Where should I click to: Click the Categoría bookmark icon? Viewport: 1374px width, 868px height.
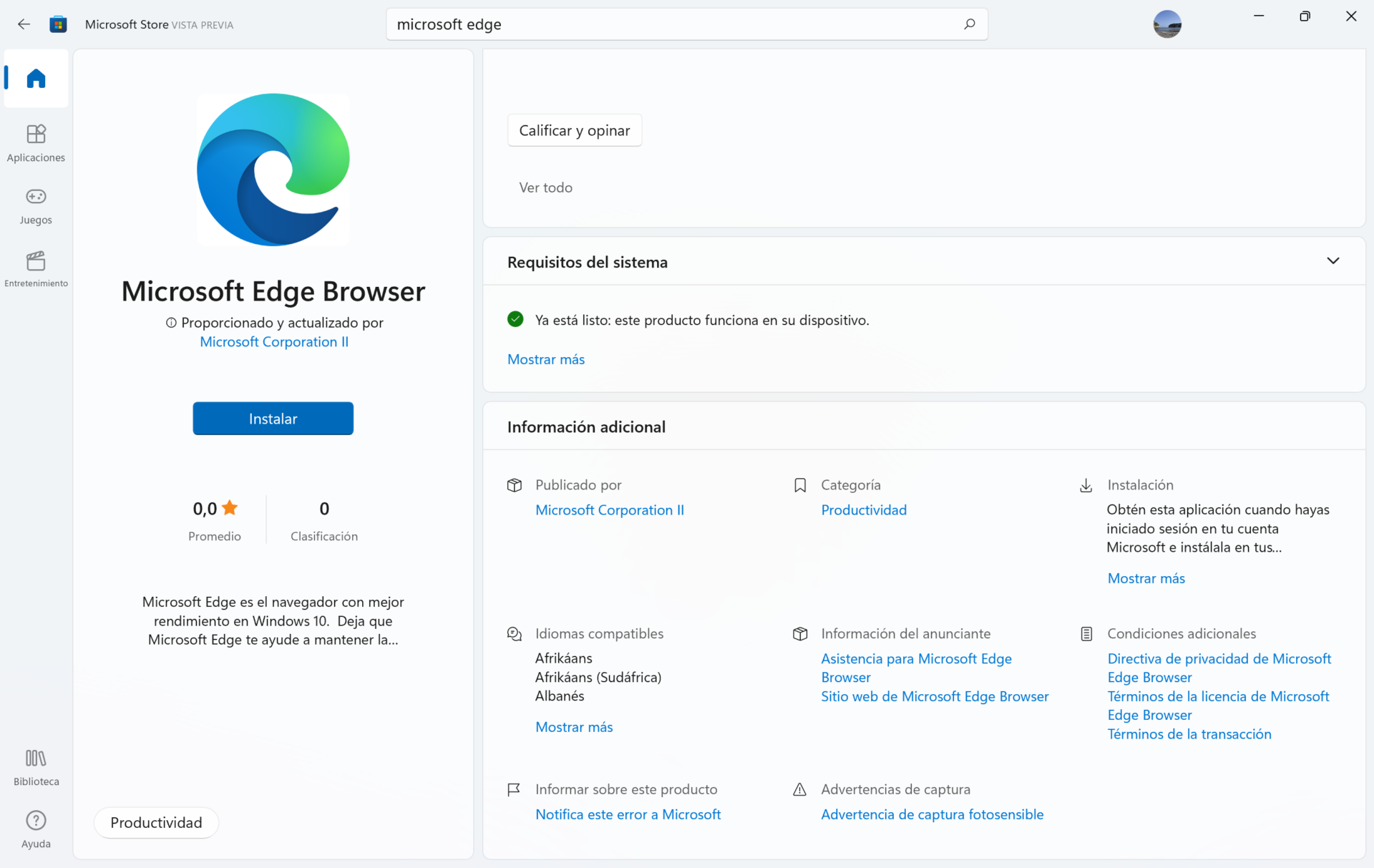[800, 485]
